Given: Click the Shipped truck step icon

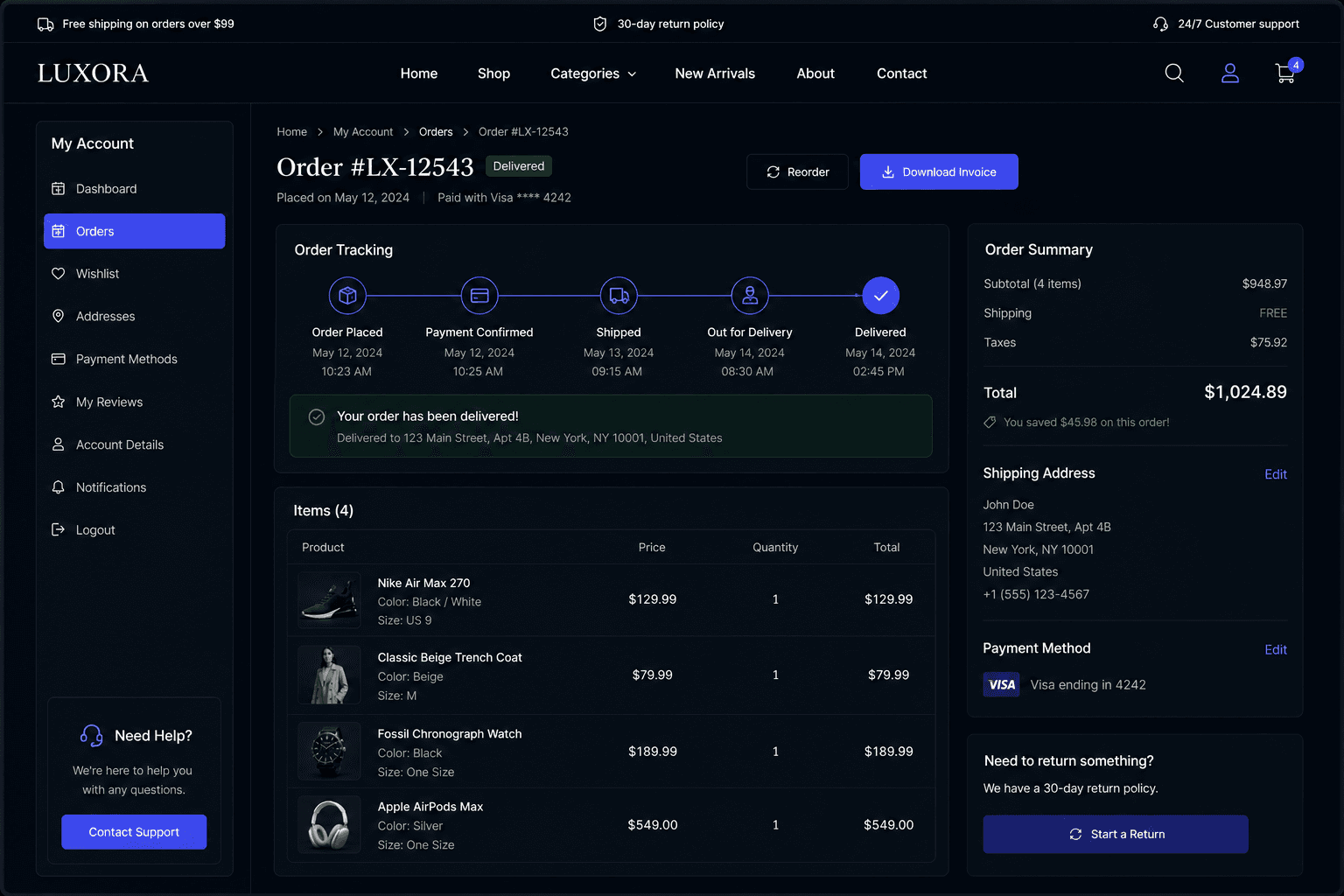Looking at the screenshot, I should point(619,296).
